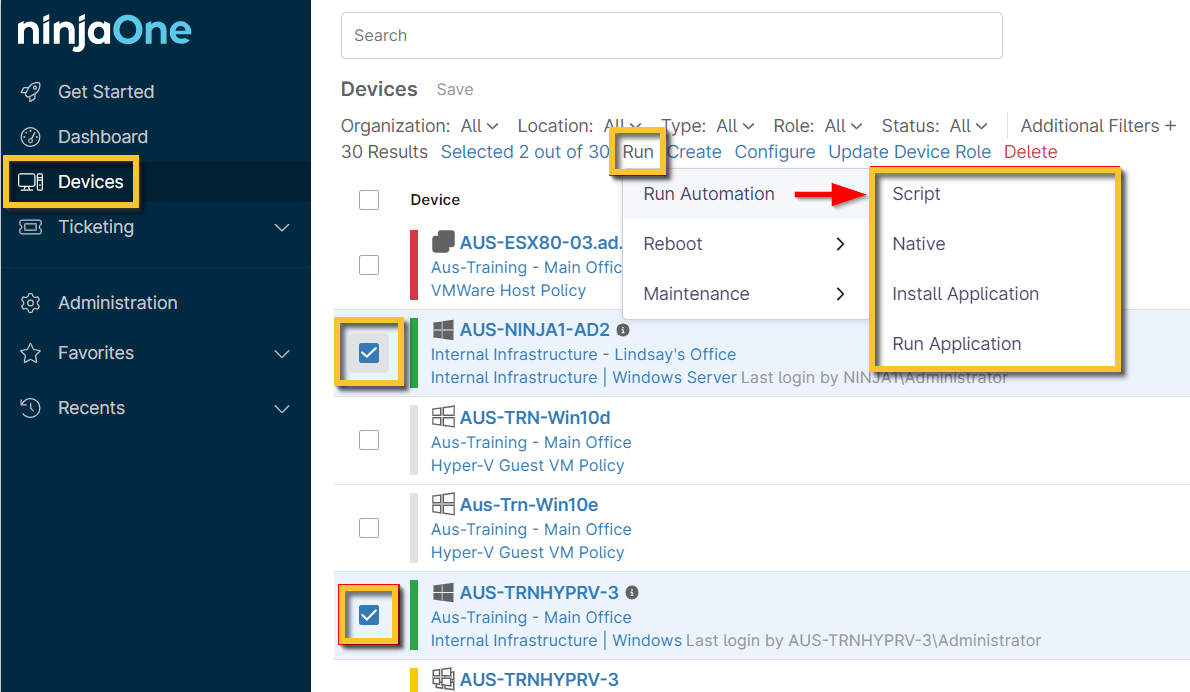The height and width of the screenshot is (692, 1190).
Task: Open the Reboot submenu
Action: point(744,244)
